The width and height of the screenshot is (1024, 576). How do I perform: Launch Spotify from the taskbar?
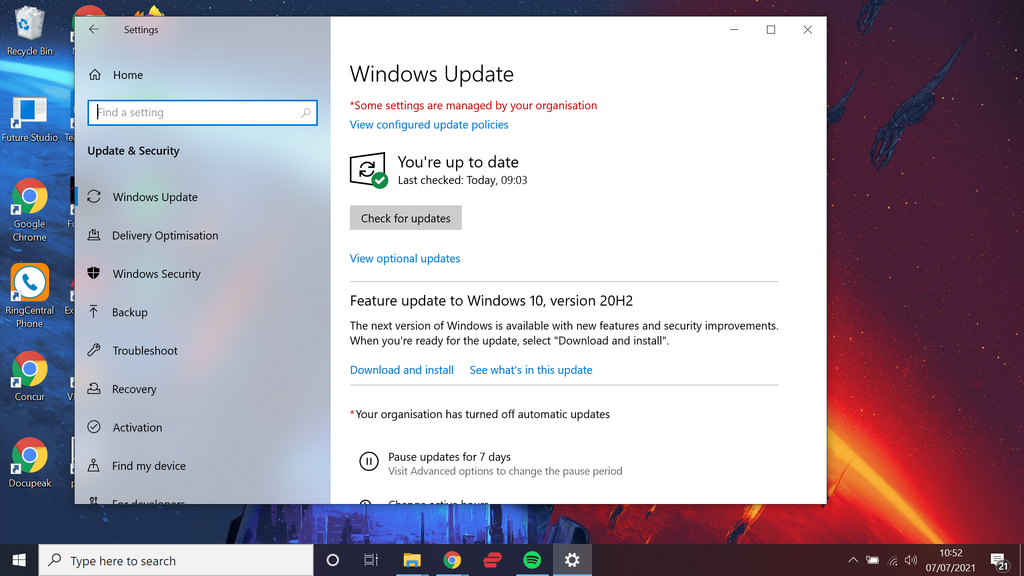[531, 560]
